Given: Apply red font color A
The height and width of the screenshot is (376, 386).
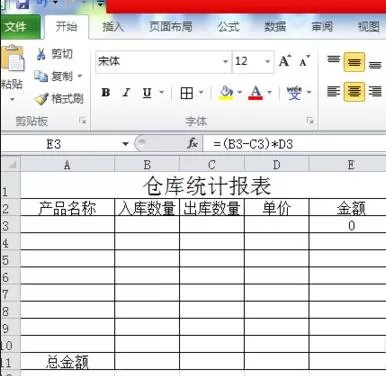Looking at the screenshot, I should [256, 93].
